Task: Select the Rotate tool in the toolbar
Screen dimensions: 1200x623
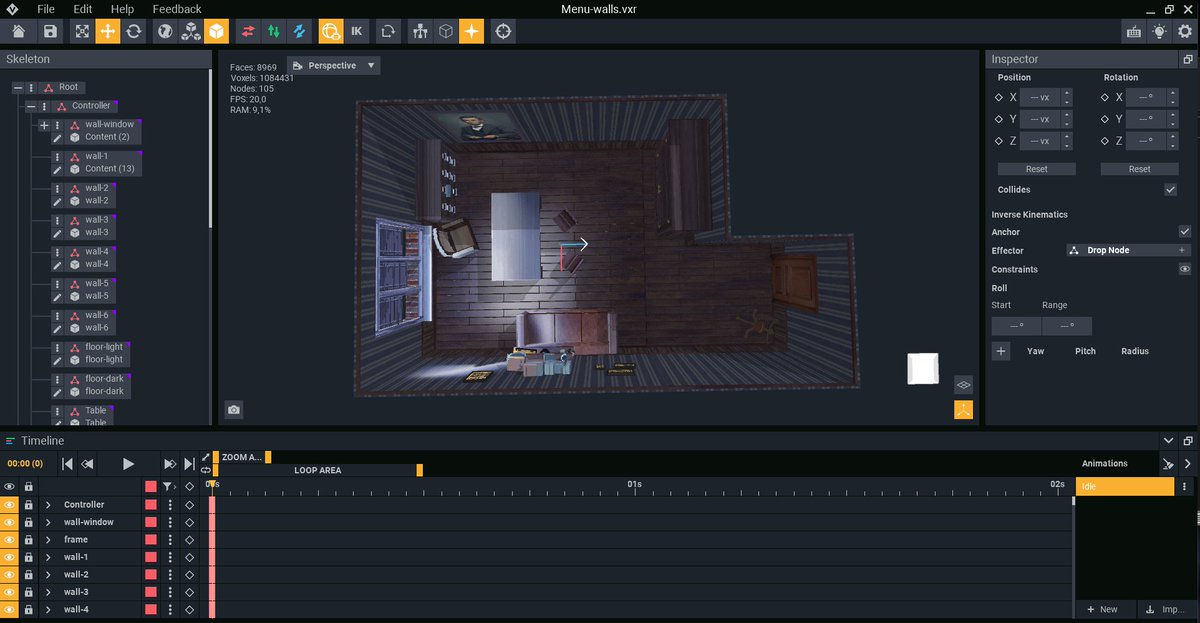Action: [135, 31]
